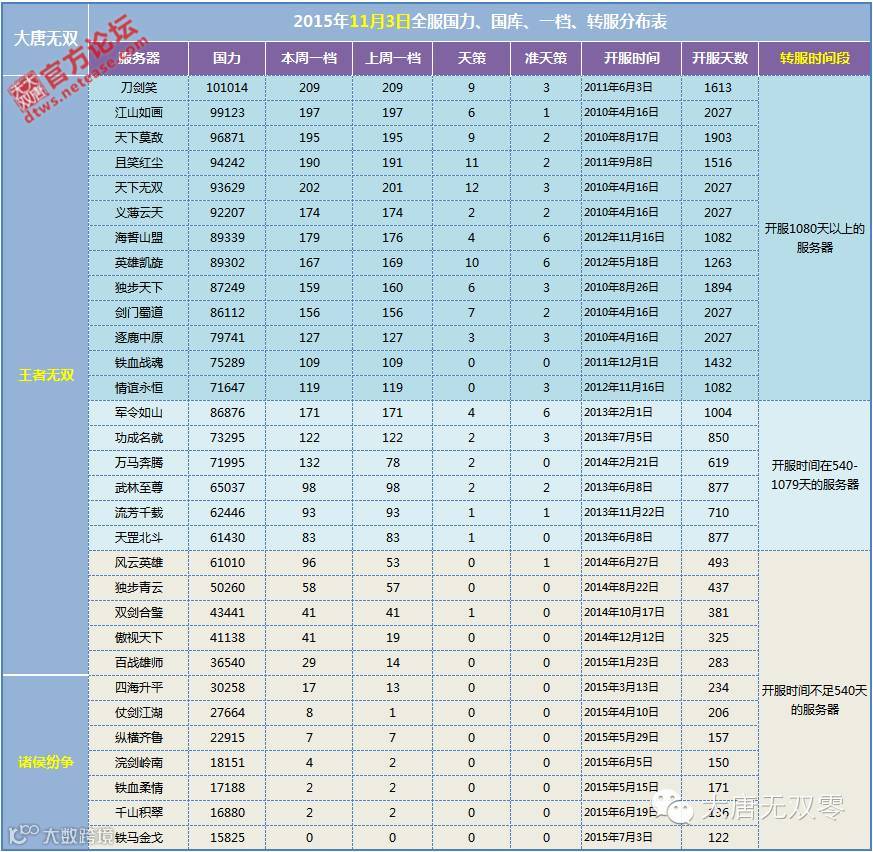Image resolution: width=873 pixels, height=852 pixels.
Task: Select server name 百战雄师
Action: point(139,663)
